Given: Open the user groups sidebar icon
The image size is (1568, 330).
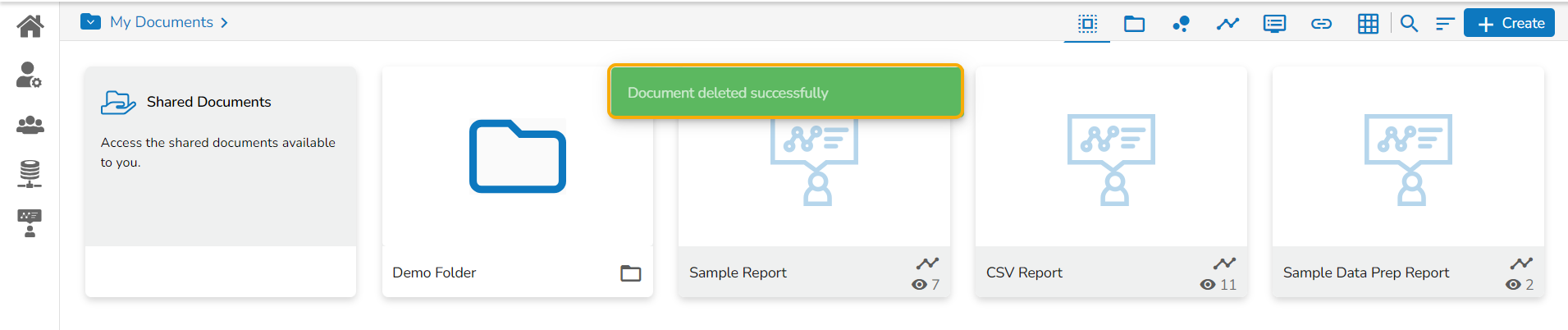Looking at the screenshot, I should tap(30, 125).
